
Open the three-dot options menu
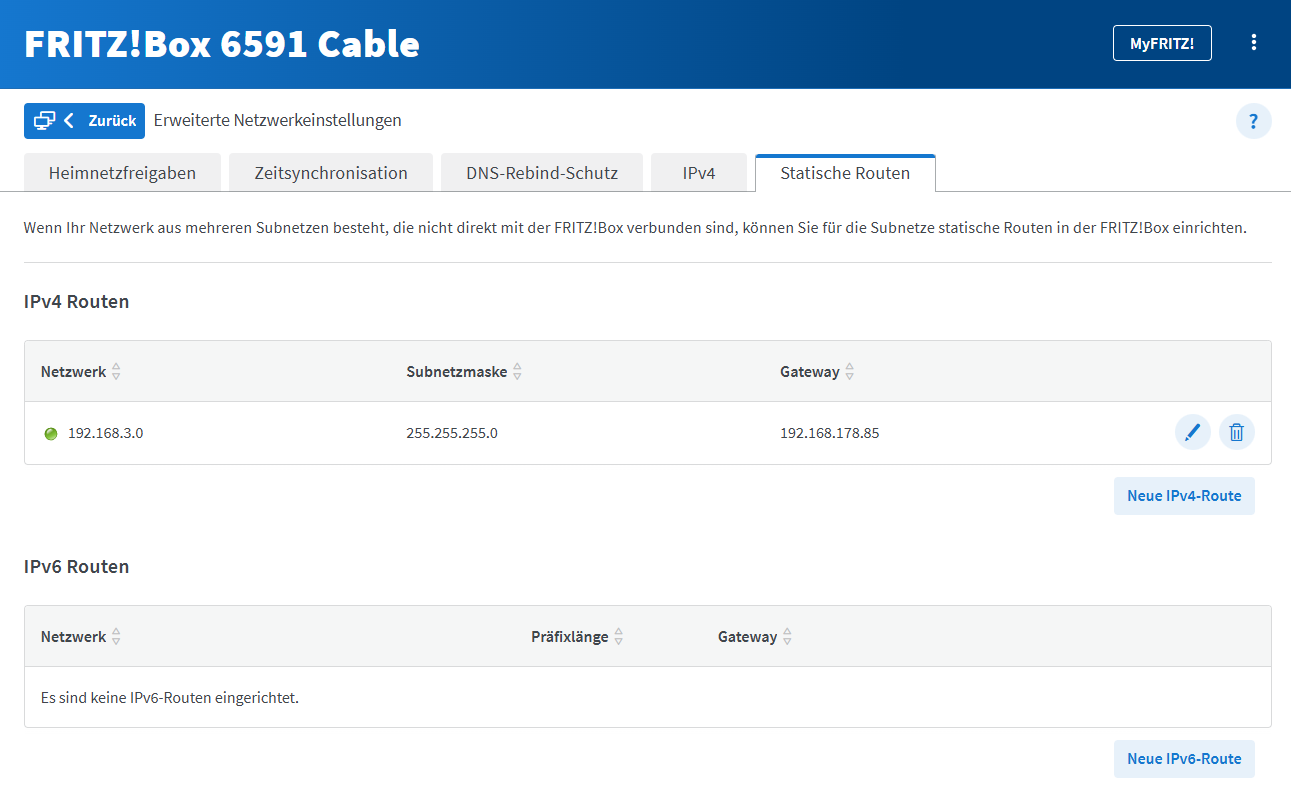[x=1254, y=43]
